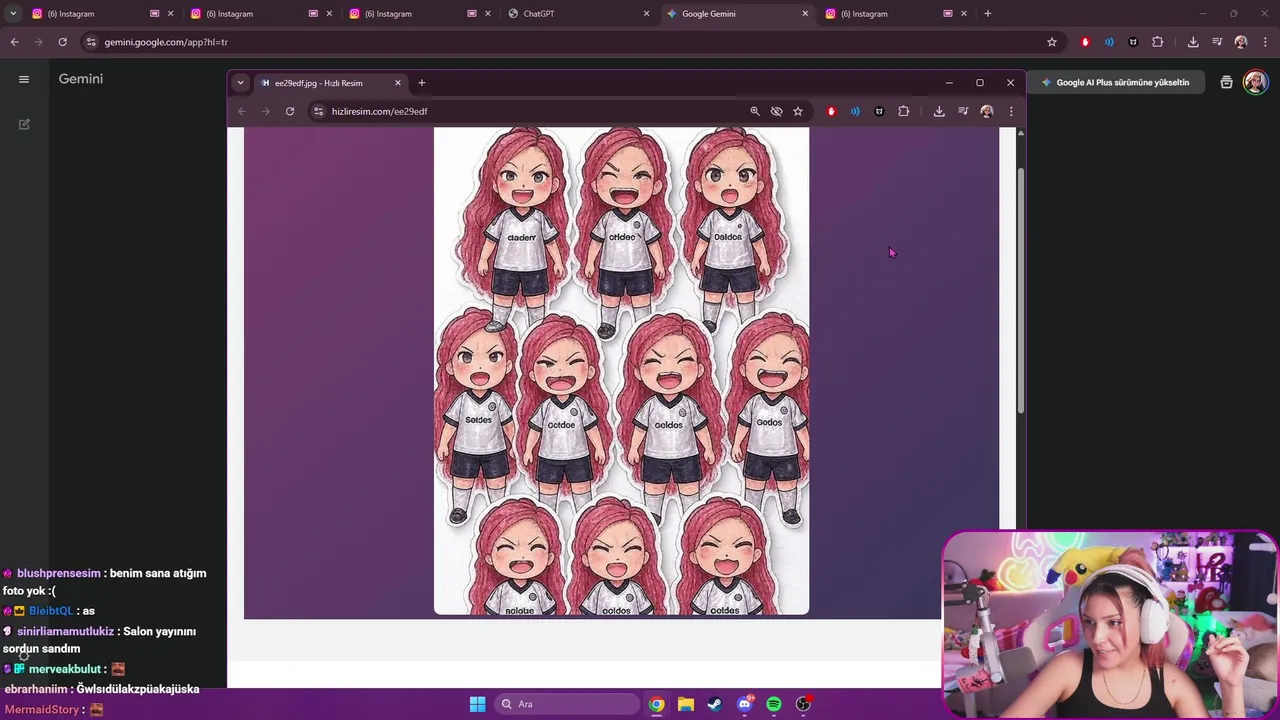Open Gemini main menu hamburger icon

coord(24,79)
